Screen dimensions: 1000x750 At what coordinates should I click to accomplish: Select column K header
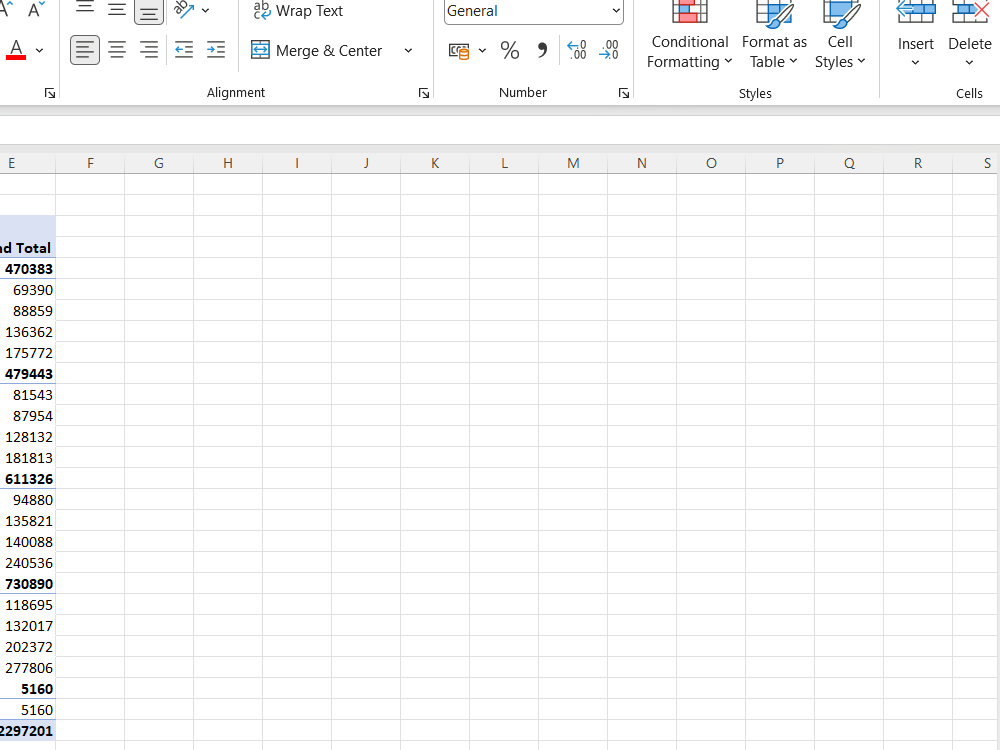coord(435,163)
